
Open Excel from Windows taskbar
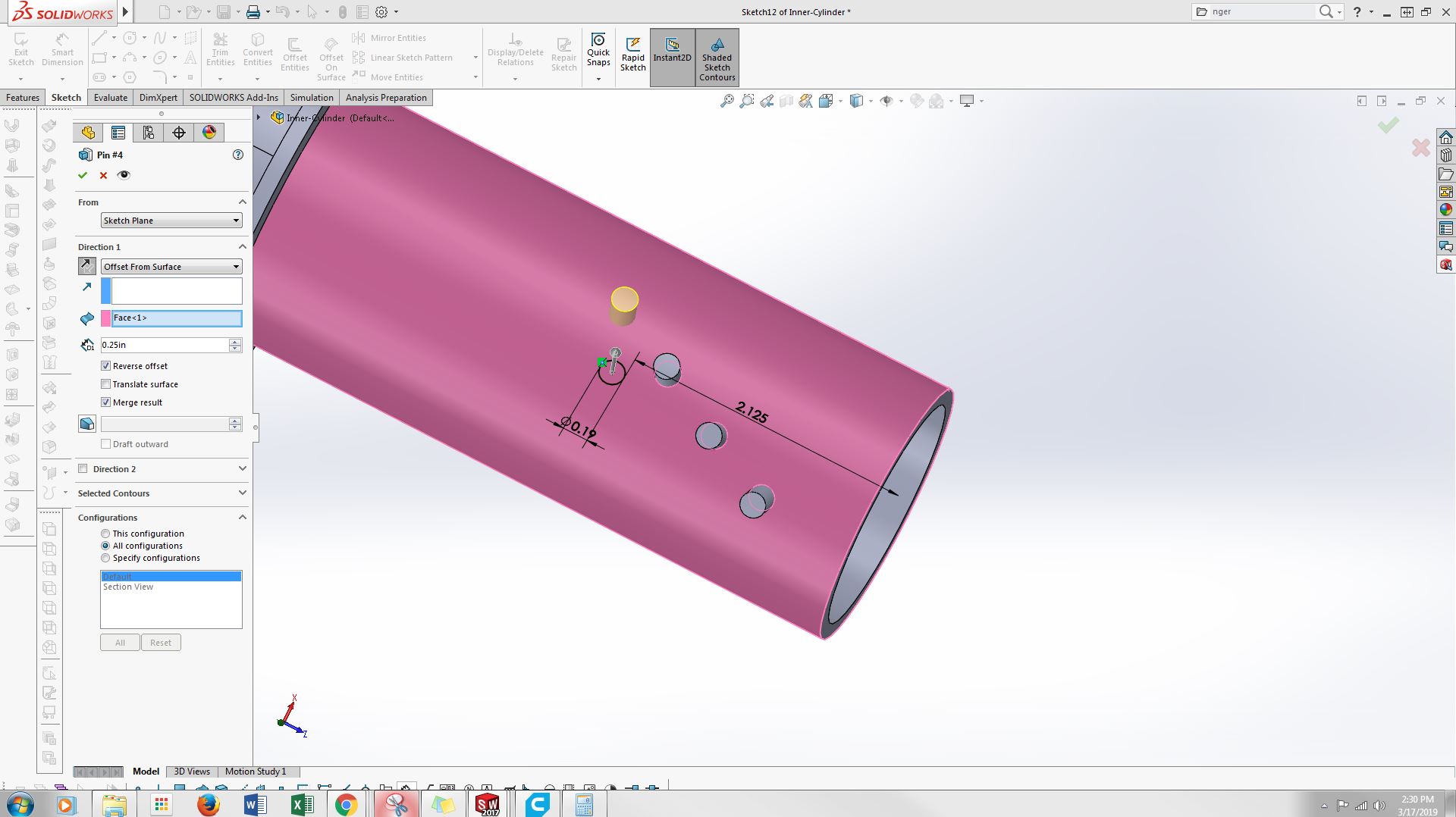point(302,804)
